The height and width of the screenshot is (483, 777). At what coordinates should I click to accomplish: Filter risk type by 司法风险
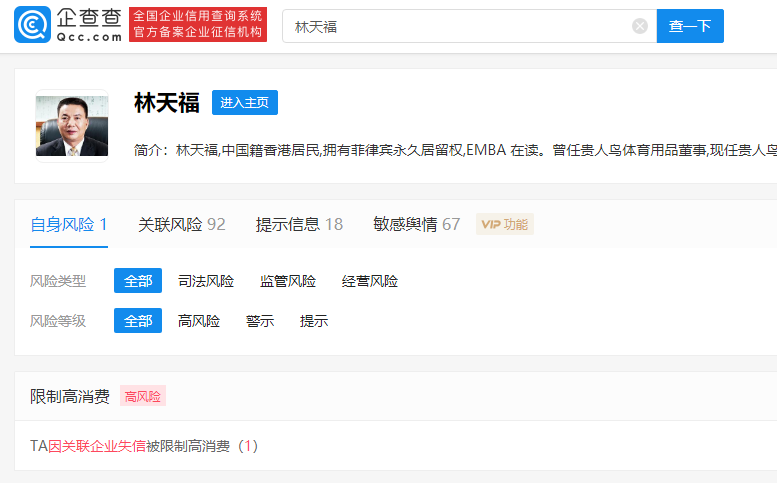(x=205, y=281)
